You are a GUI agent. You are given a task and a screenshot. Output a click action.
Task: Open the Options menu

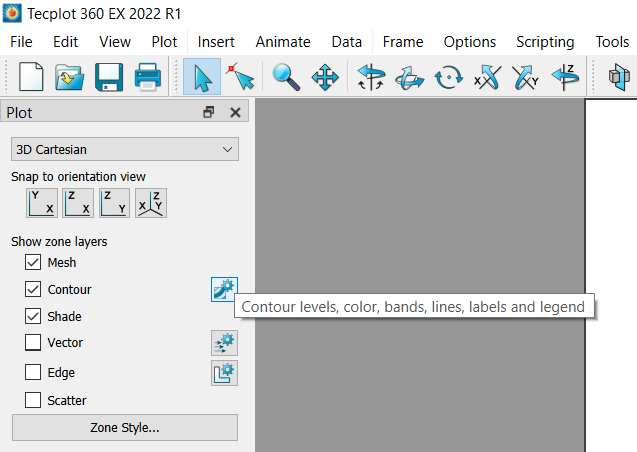tap(470, 42)
